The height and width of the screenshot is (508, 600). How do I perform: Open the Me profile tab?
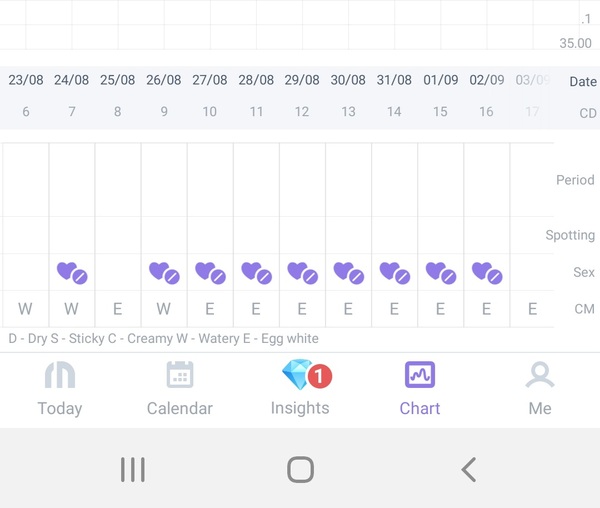pos(540,389)
